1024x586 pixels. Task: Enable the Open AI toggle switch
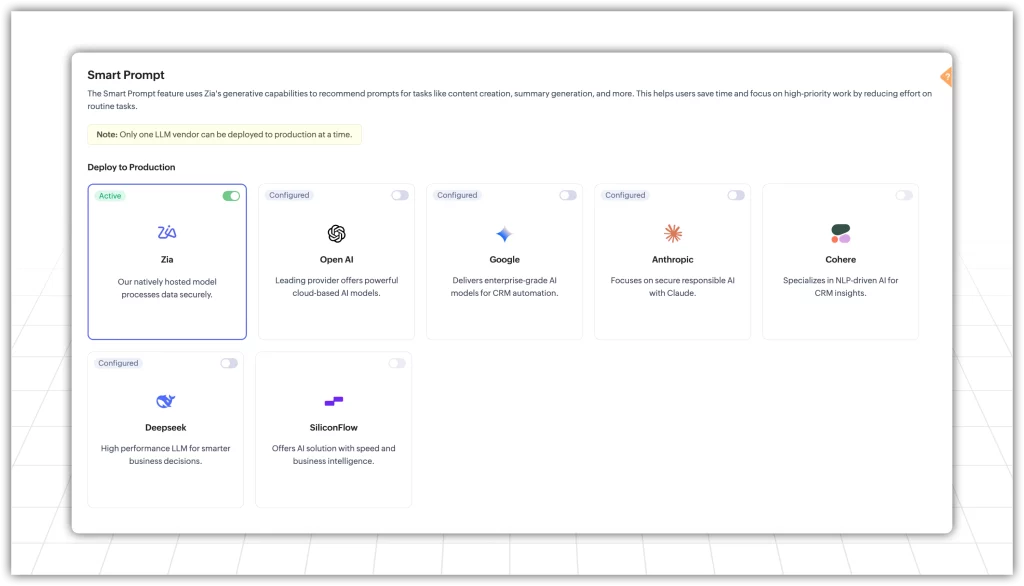(400, 195)
